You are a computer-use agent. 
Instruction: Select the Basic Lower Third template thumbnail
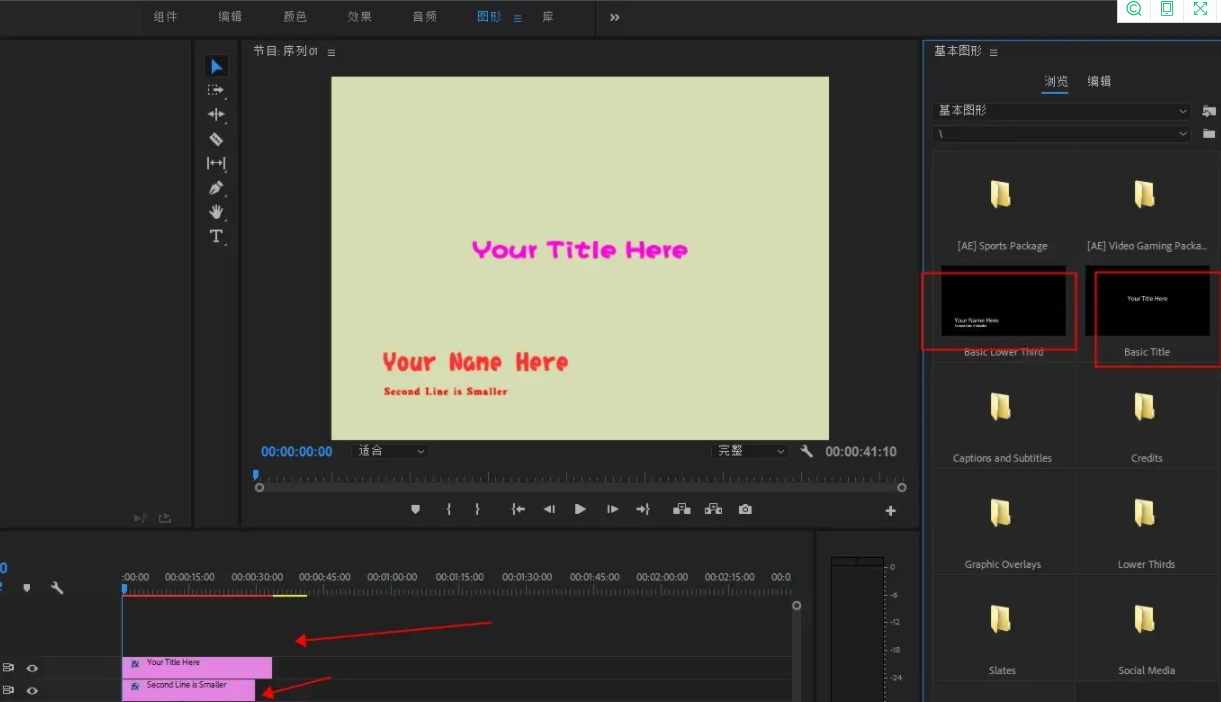[1002, 301]
